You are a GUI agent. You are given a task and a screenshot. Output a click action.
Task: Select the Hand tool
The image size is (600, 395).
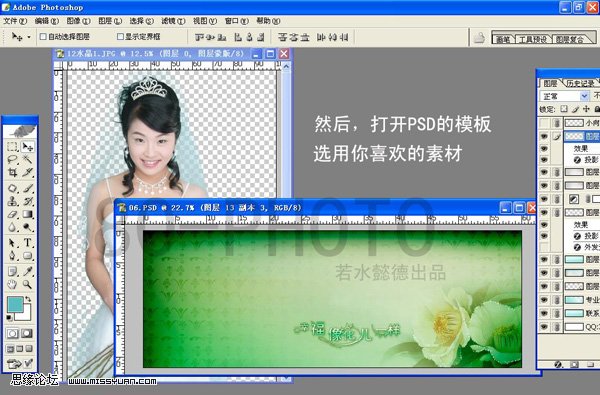coord(12,284)
